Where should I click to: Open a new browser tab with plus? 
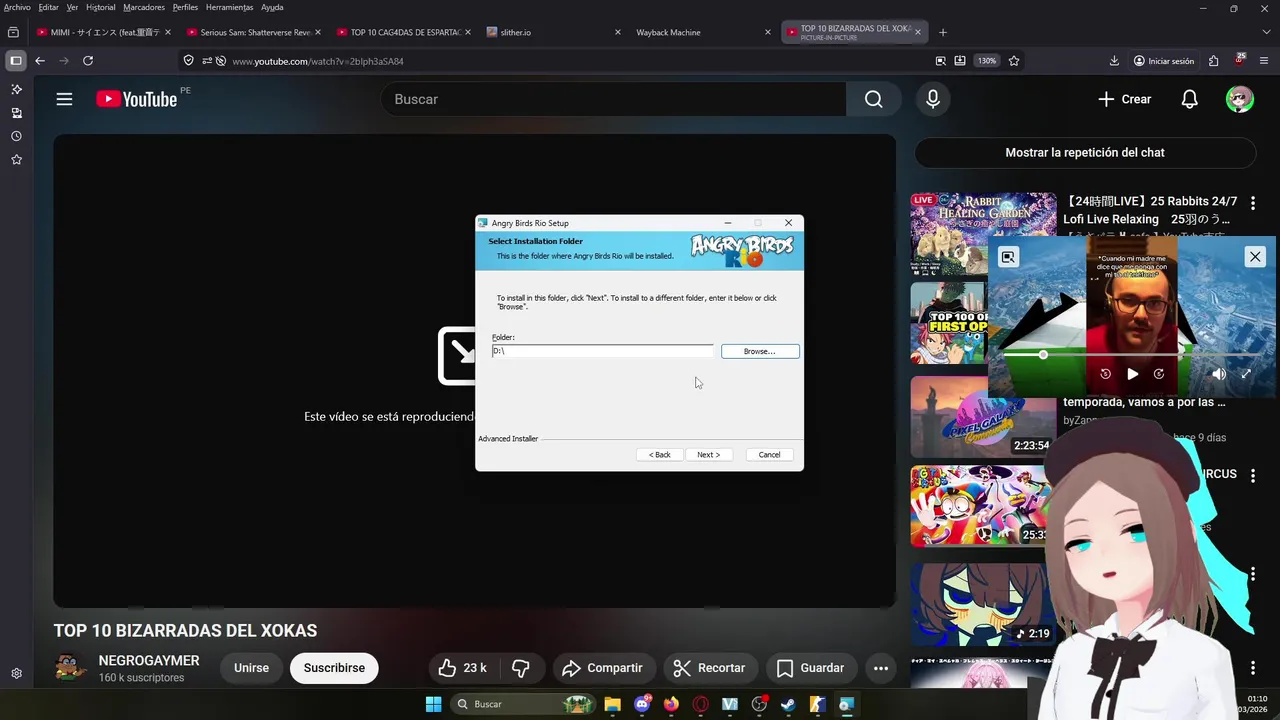942,32
